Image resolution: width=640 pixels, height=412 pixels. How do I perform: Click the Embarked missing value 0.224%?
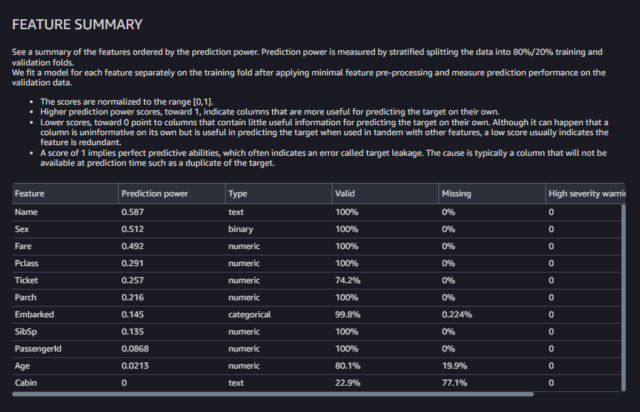coord(457,314)
